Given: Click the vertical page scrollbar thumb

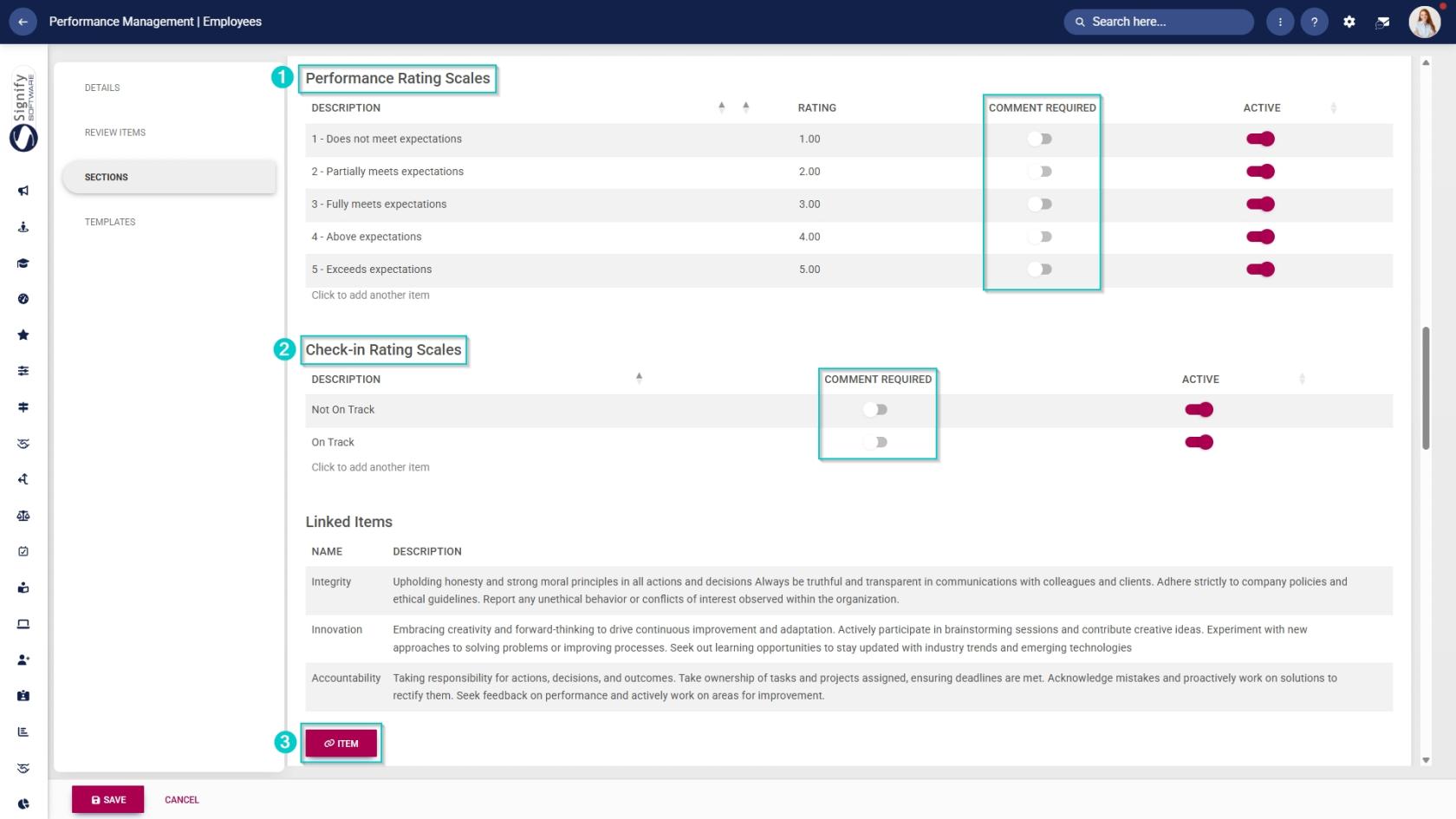Looking at the screenshot, I should tap(1426, 387).
